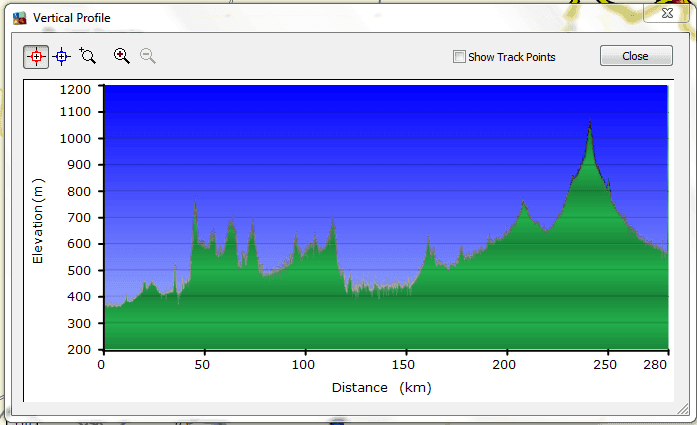The width and height of the screenshot is (697, 425).
Task: Activate the zoom-to-region magnifier tool
Action: [x=88, y=56]
